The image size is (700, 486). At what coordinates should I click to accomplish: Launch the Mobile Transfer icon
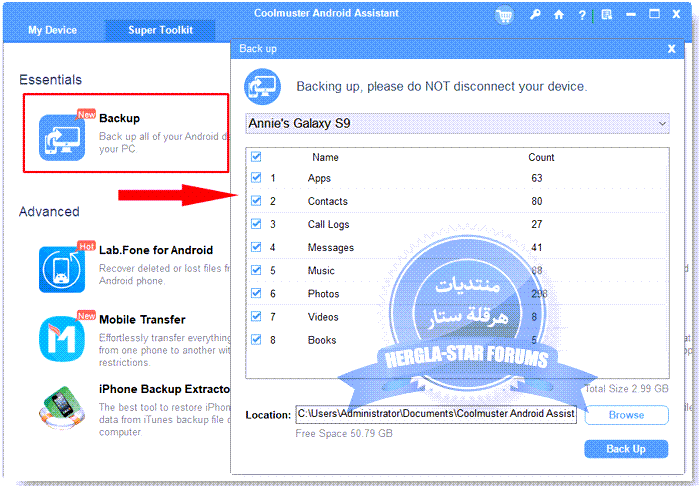point(62,339)
